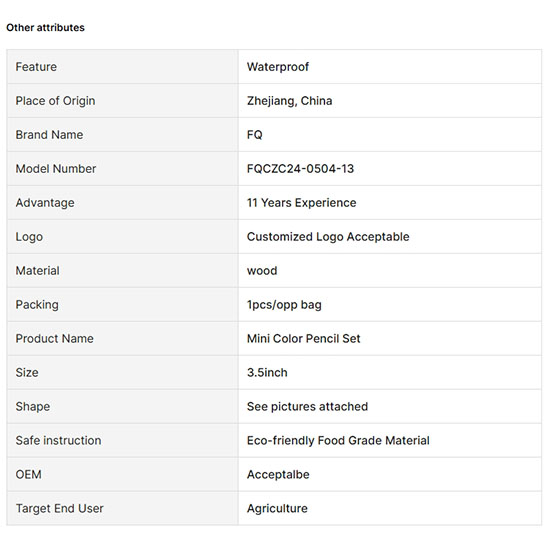This screenshot has width=550, height=550.
Task: Click See pictures attached value
Action: point(307,407)
